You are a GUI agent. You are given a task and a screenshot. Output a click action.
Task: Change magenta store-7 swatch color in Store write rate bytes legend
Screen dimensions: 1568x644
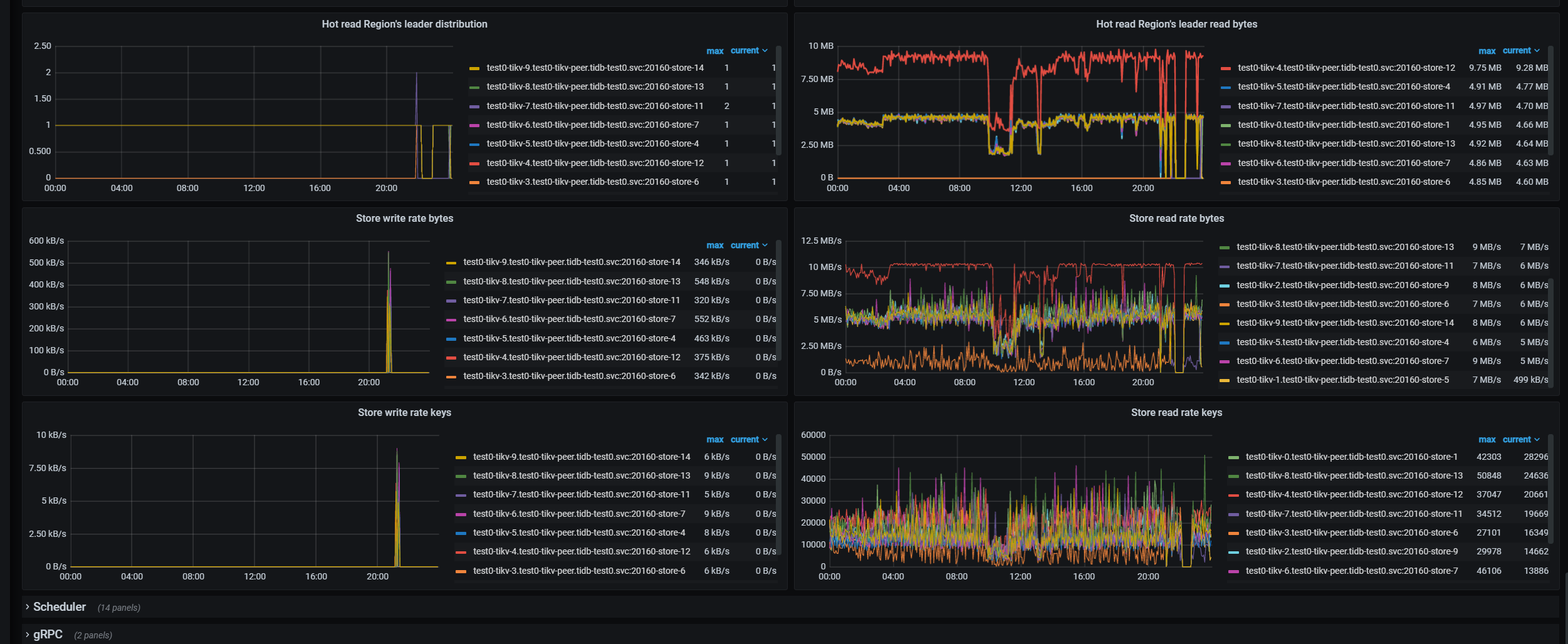coord(451,319)
